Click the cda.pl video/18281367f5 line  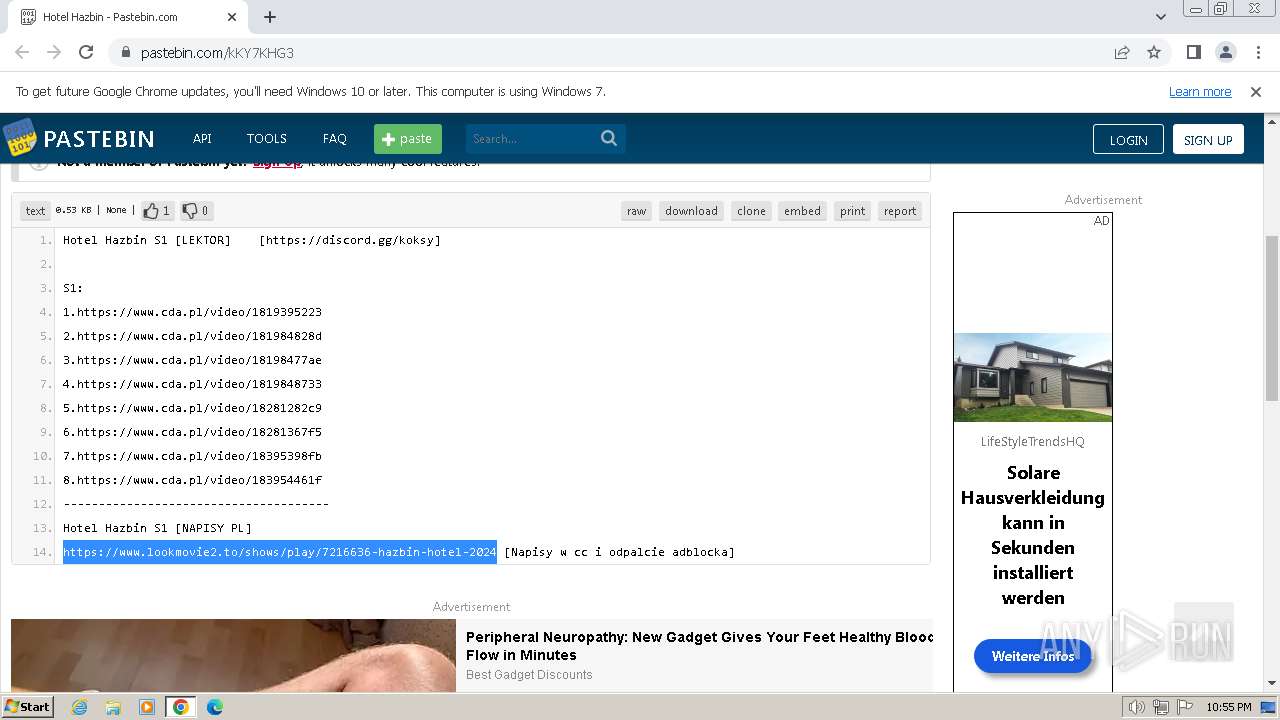point(192,432)
